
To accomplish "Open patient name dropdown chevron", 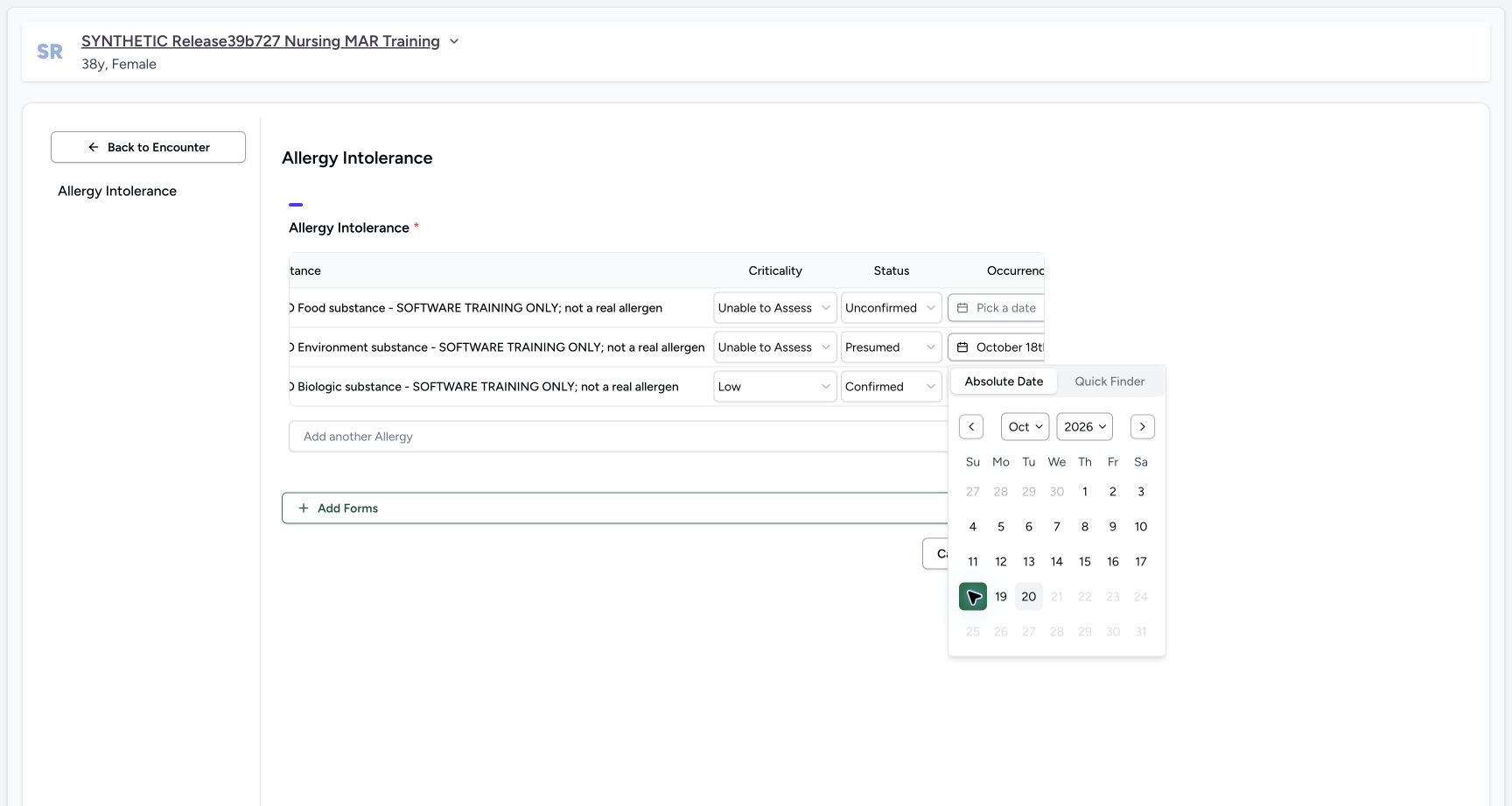I will point(454,41).
